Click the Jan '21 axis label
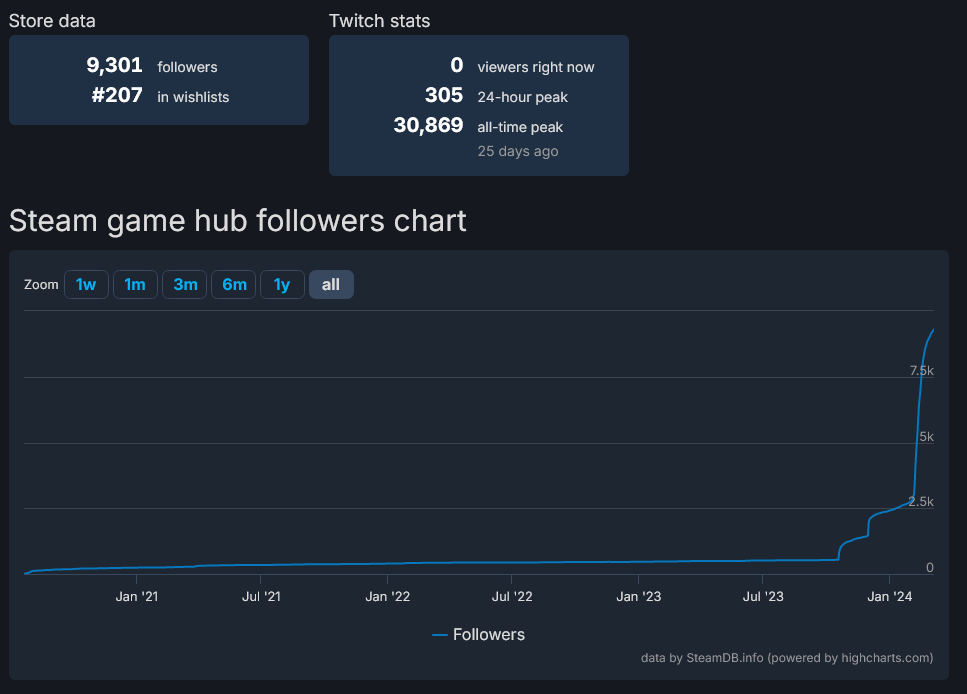This screenshot has height=694, width=967. (x=136, y=597)
